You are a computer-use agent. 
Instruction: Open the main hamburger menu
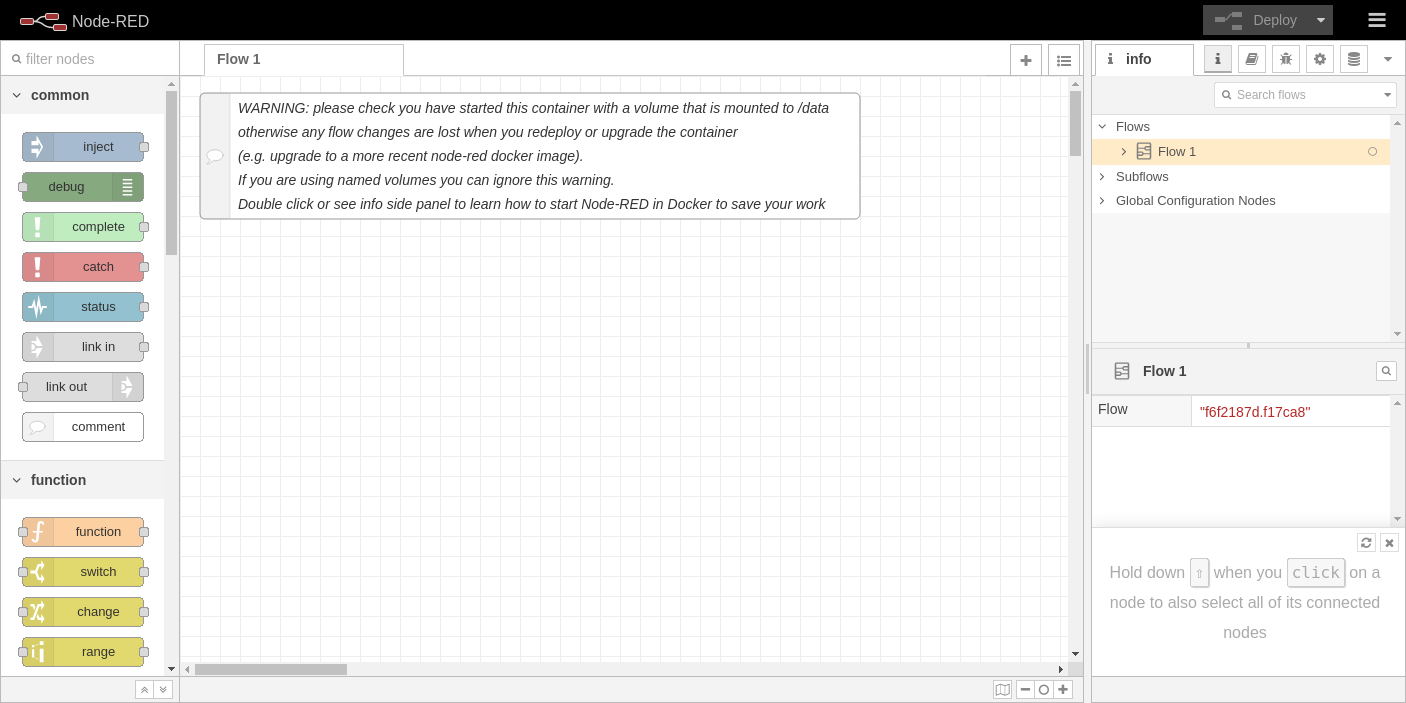click(1377, 20)
